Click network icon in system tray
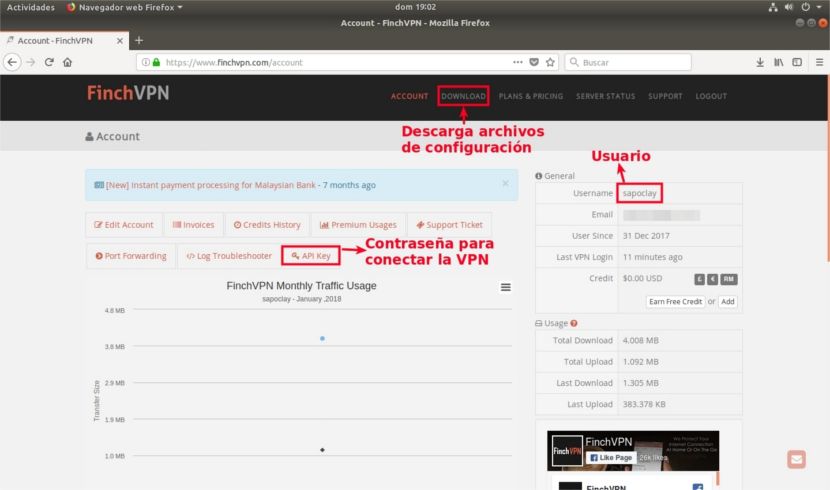 point(773,7)
